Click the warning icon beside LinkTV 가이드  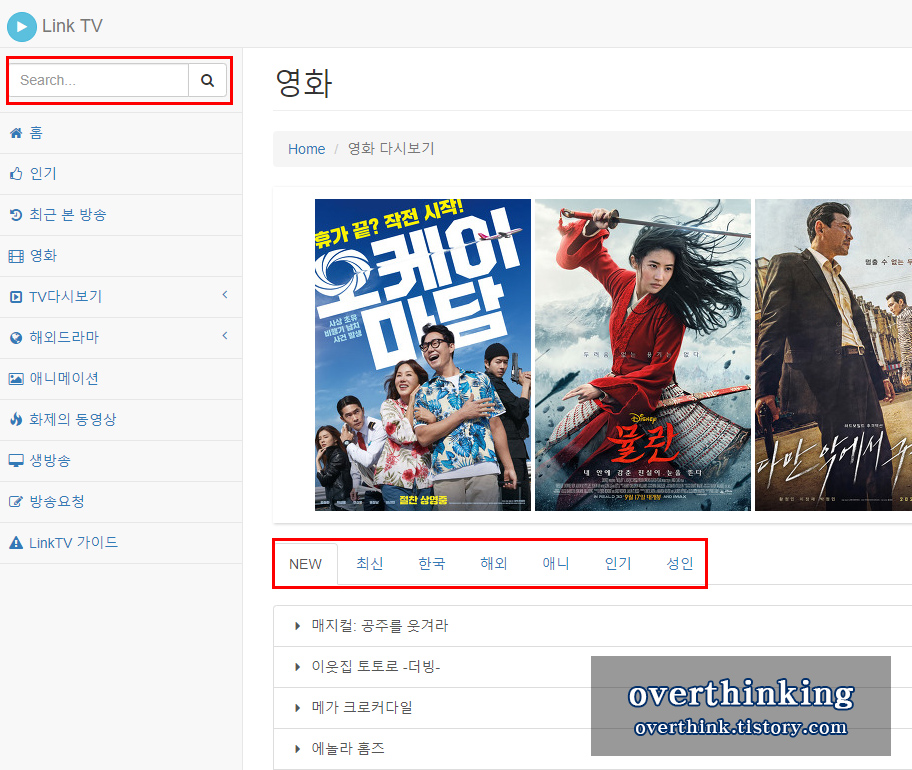(x=16, y=543)
